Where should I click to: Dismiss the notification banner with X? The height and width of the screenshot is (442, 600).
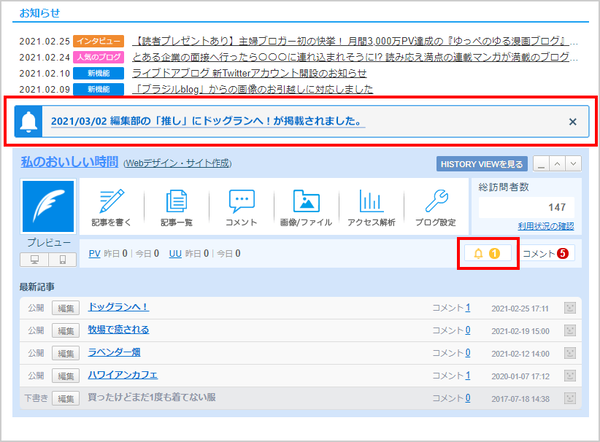tap(572, 122)
